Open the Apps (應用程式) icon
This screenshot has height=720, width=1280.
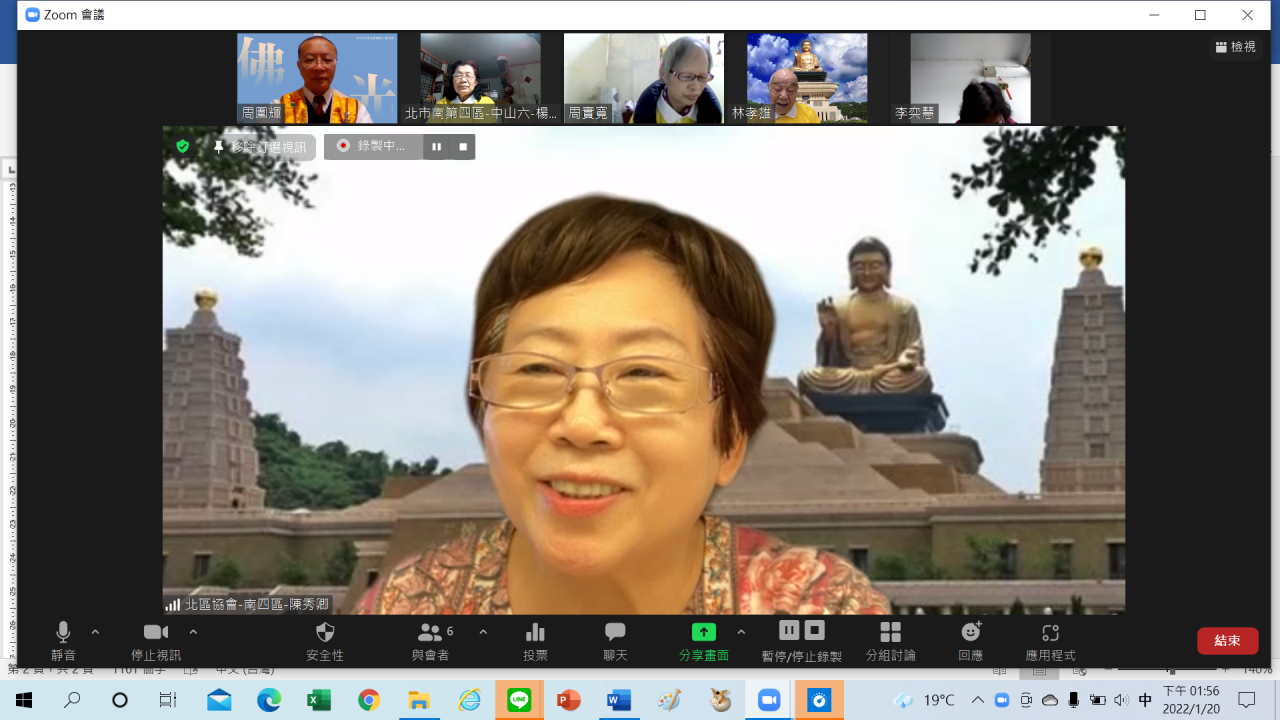coord(1050,633)
